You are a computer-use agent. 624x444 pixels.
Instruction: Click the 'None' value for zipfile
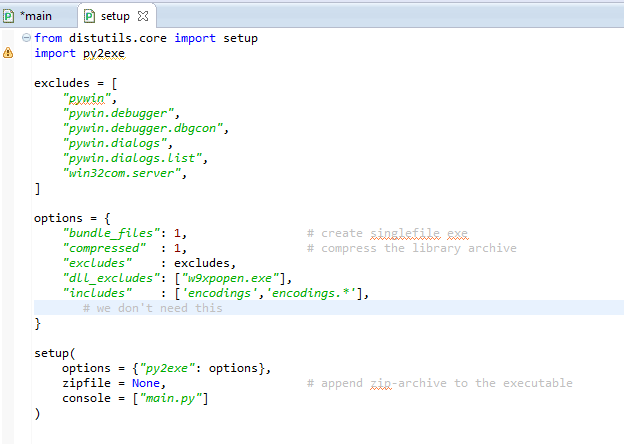(x=146, y=384)
